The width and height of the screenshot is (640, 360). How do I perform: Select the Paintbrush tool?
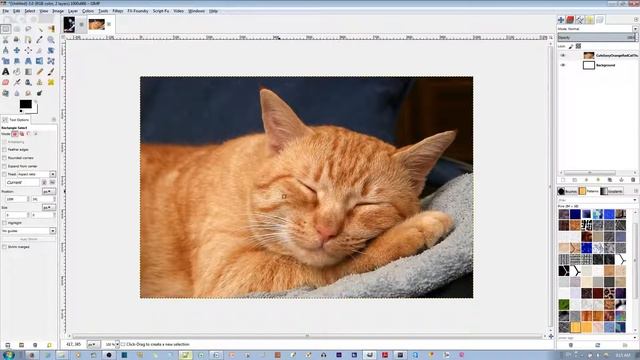(51, 71)
